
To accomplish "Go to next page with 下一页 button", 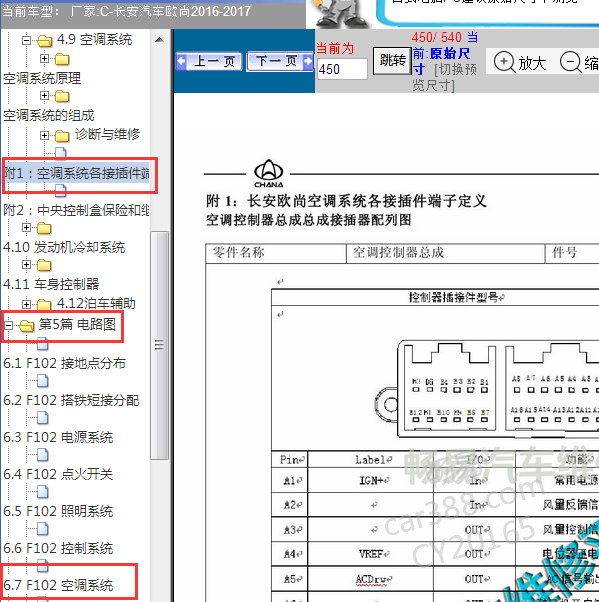I will click(x=280, y=61).
